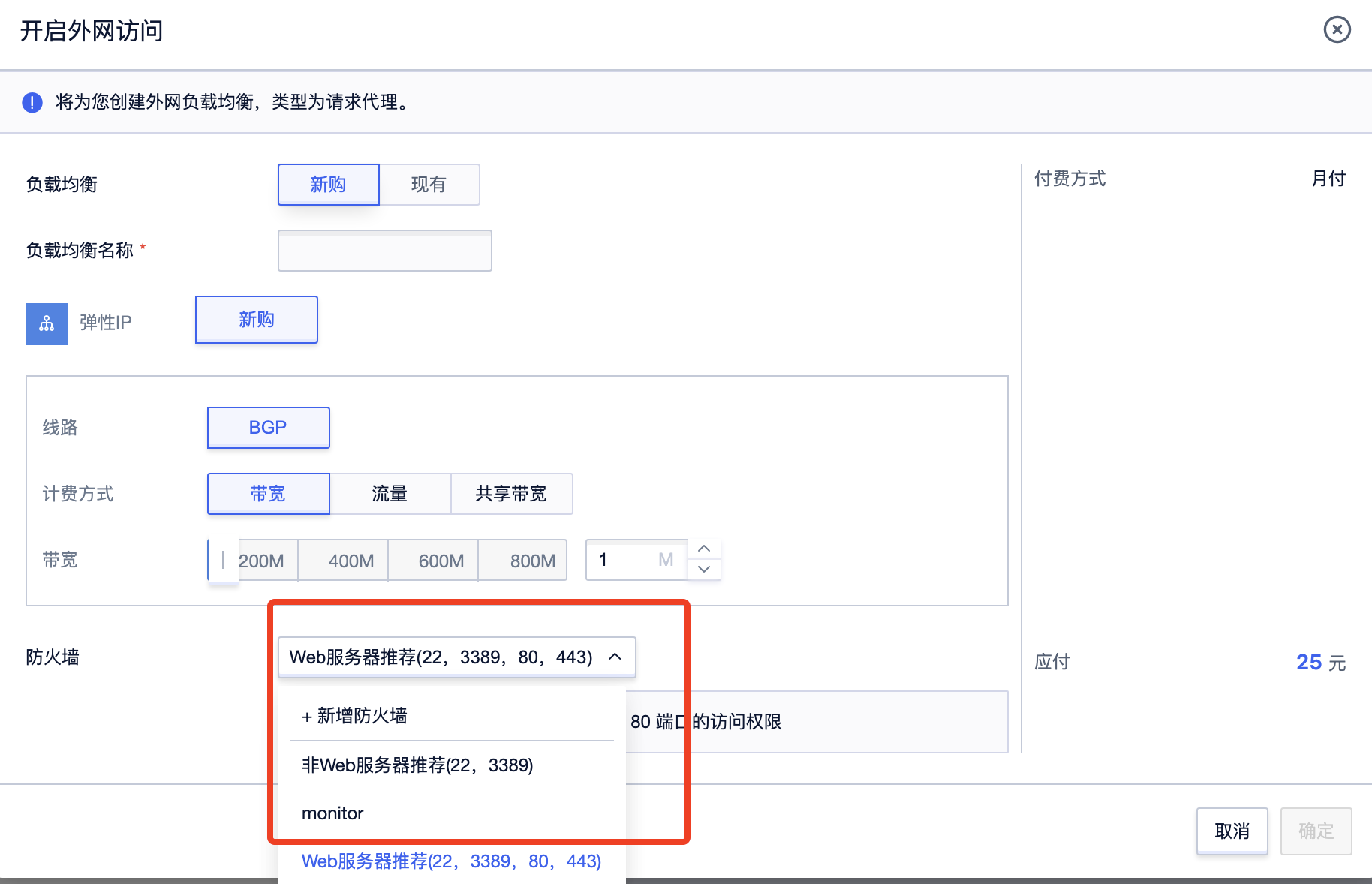The width and height of the screenshot is (1372, 884).
Task: Click the blue info icon in the notice bar
Action: pos(32,102)
